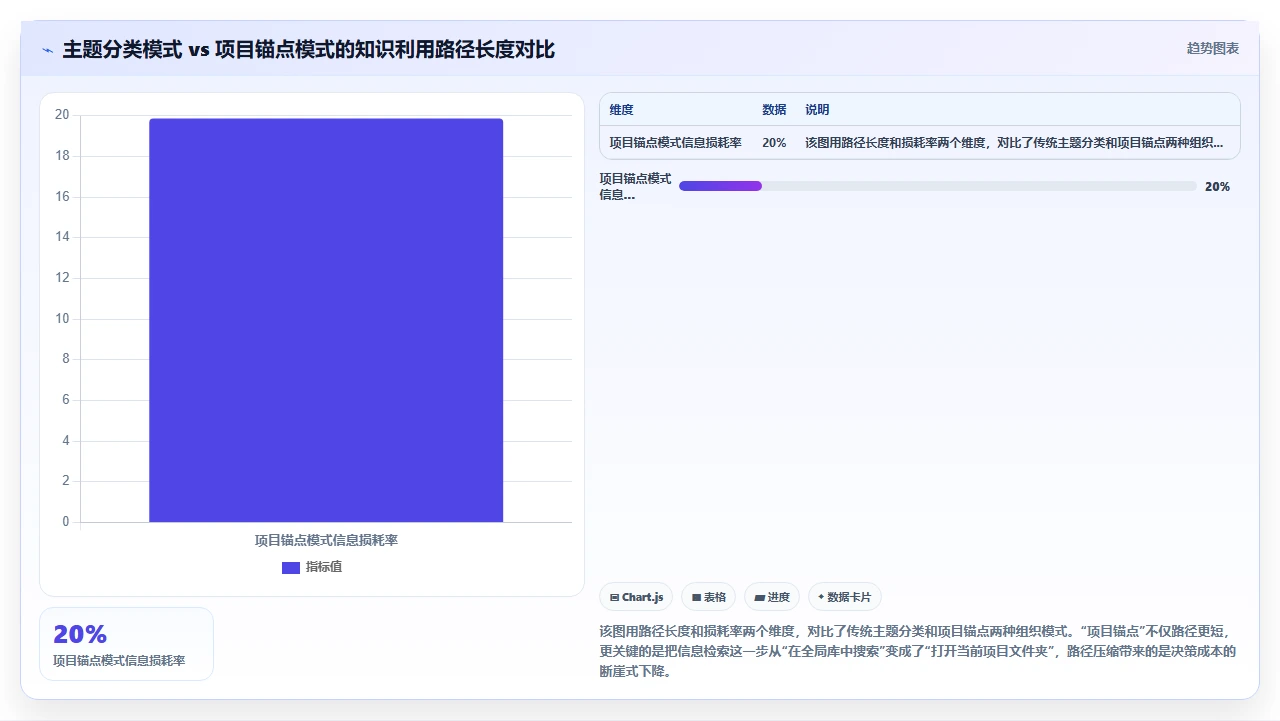Select the 进度 tag button
The width and height of the screenshot is (1280, 721).
point(772,597)
